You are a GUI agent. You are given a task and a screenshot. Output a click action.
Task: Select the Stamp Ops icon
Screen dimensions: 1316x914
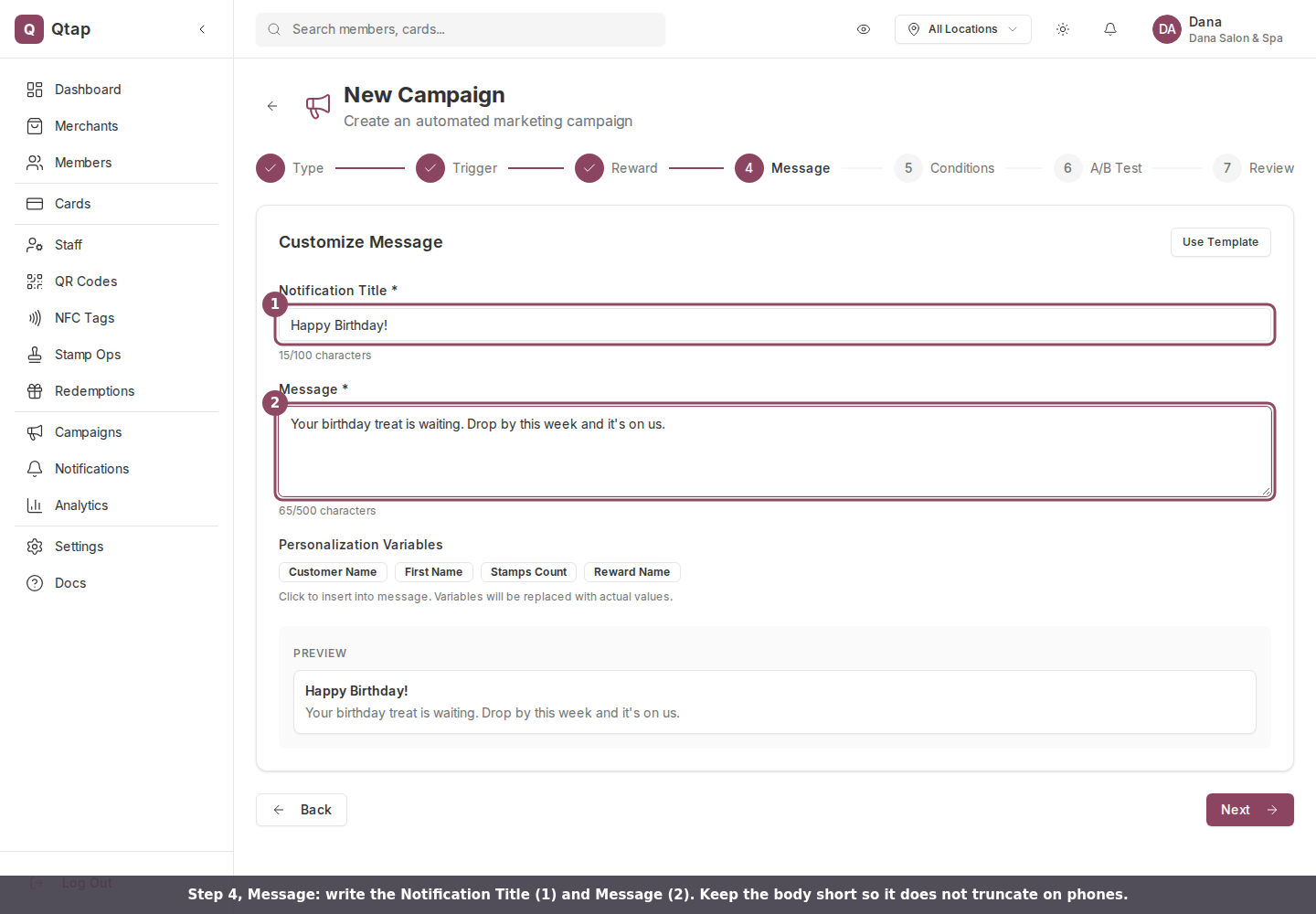[x=35, y=355]
